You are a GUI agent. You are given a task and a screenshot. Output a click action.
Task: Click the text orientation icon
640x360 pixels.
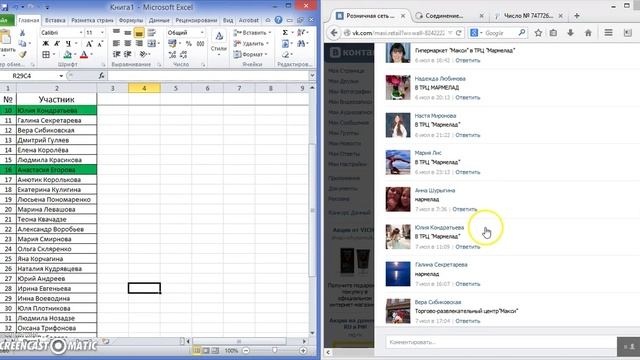(x=142, y=54)
